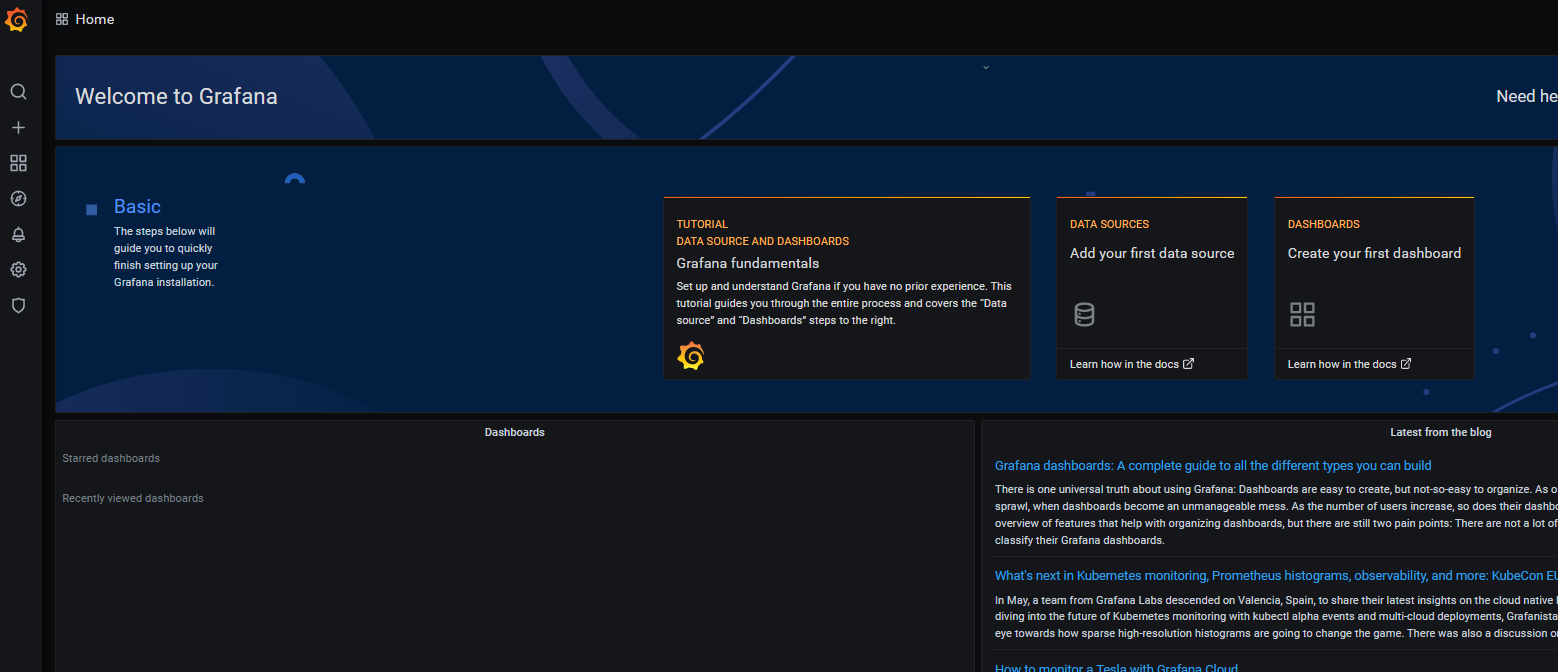Collapse the welcome panel chevron at top
The image size is (1558, 672).
tap(986, 68)
